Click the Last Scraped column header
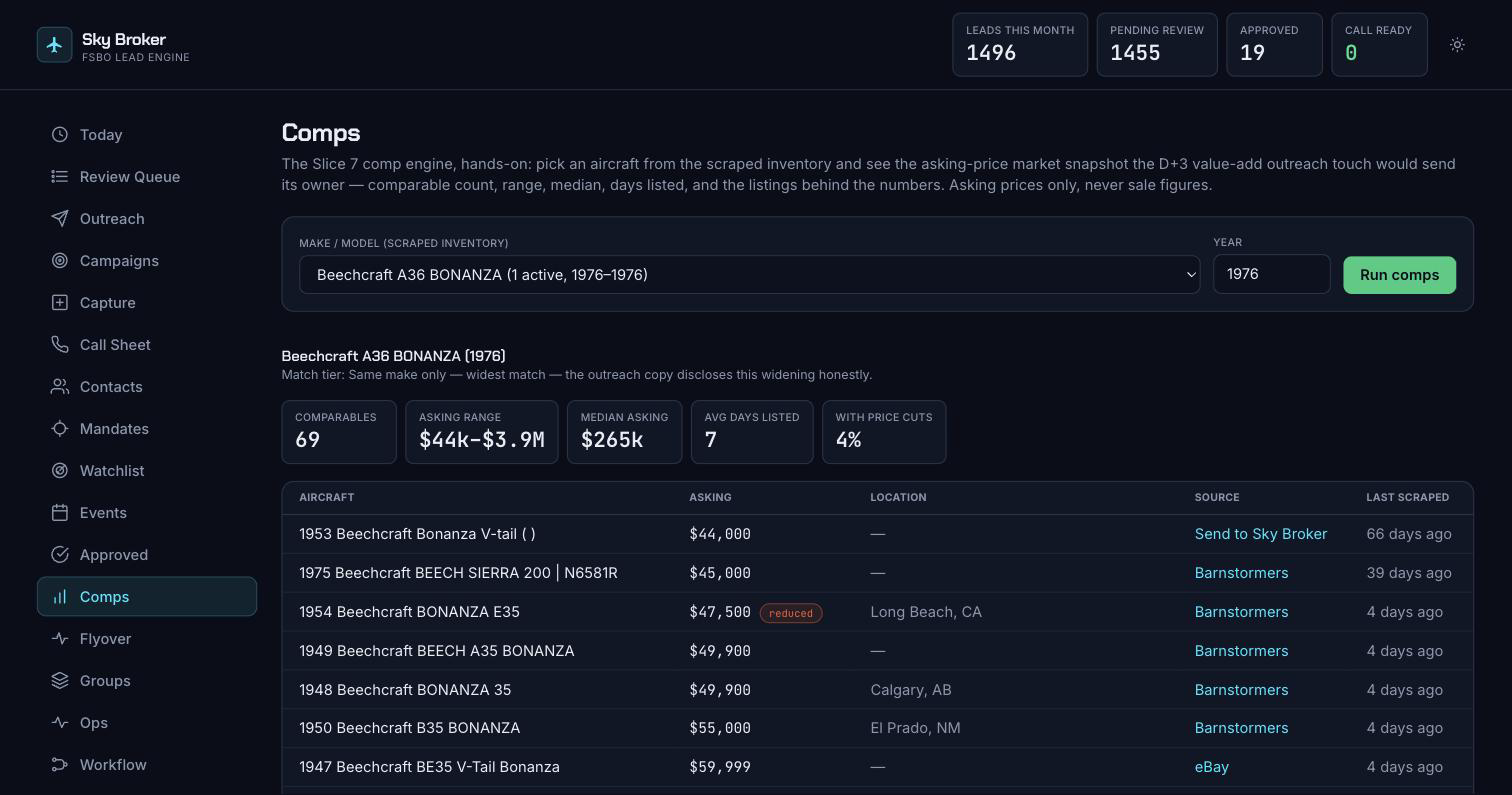This screenshot has height=795, width=1512. click(x=1407, y=497)
